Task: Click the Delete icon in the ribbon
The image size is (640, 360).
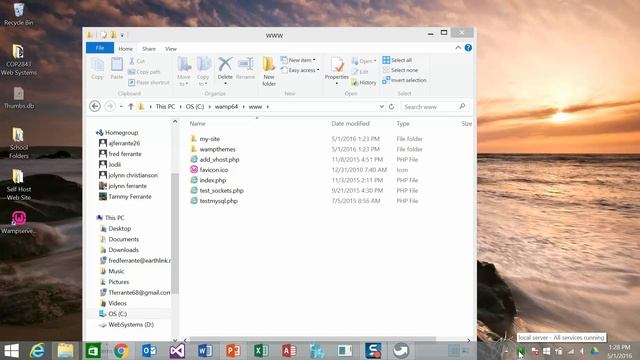Action: coord(225,64)
